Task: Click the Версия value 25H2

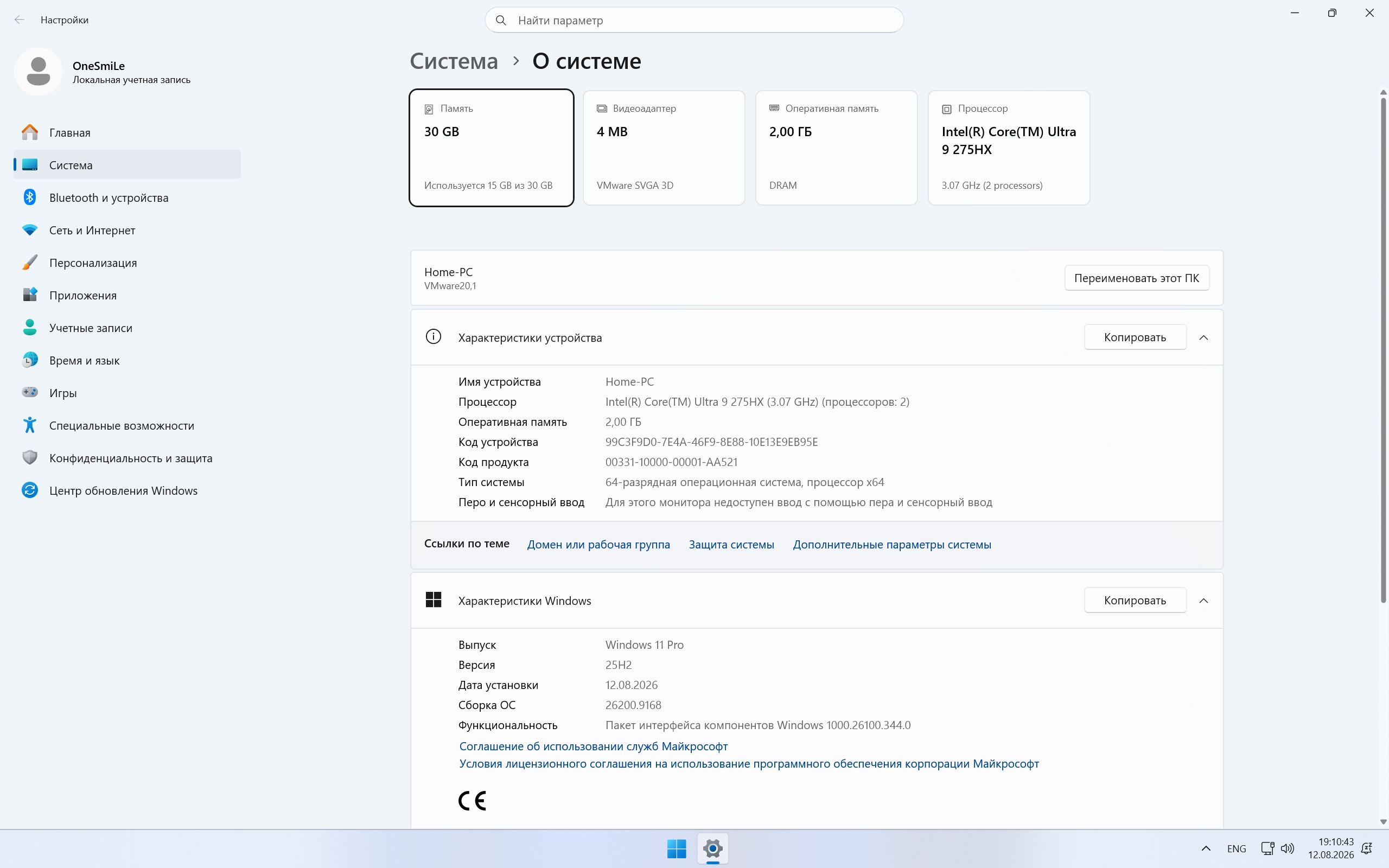Action: [x=618, y=665]
